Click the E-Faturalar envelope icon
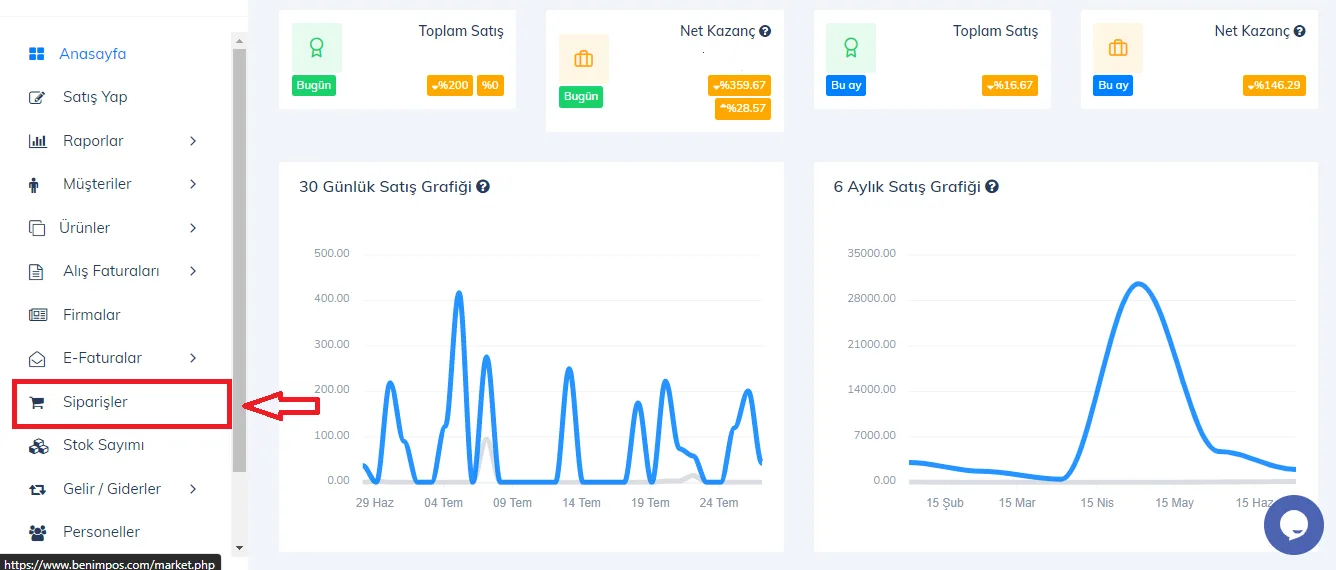Screen dimensions: 1336x570 pos(37,358)
